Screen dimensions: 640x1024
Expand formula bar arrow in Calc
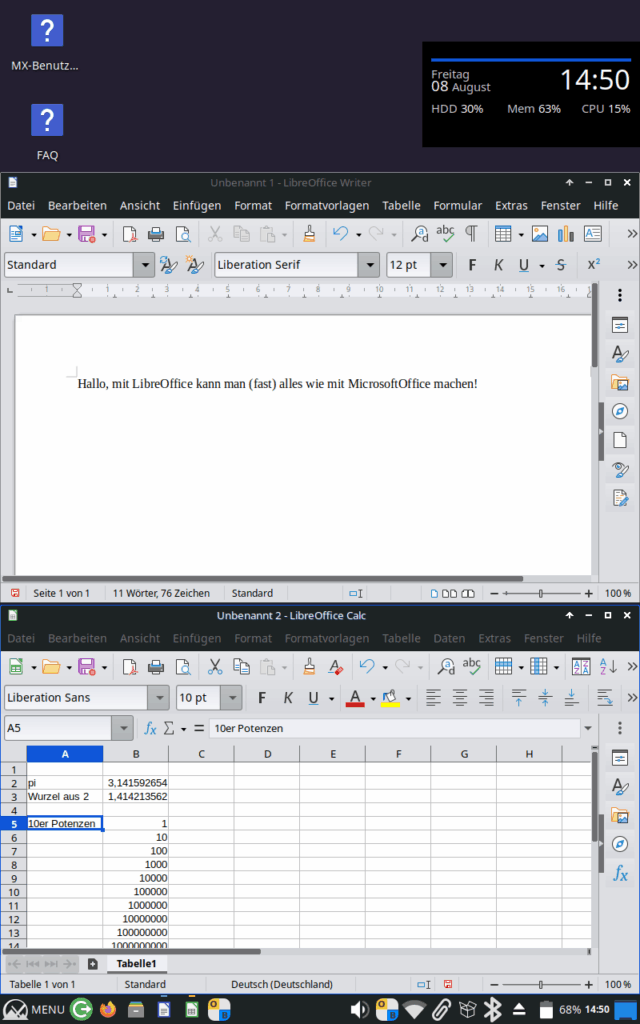click(x=588, y=728)
